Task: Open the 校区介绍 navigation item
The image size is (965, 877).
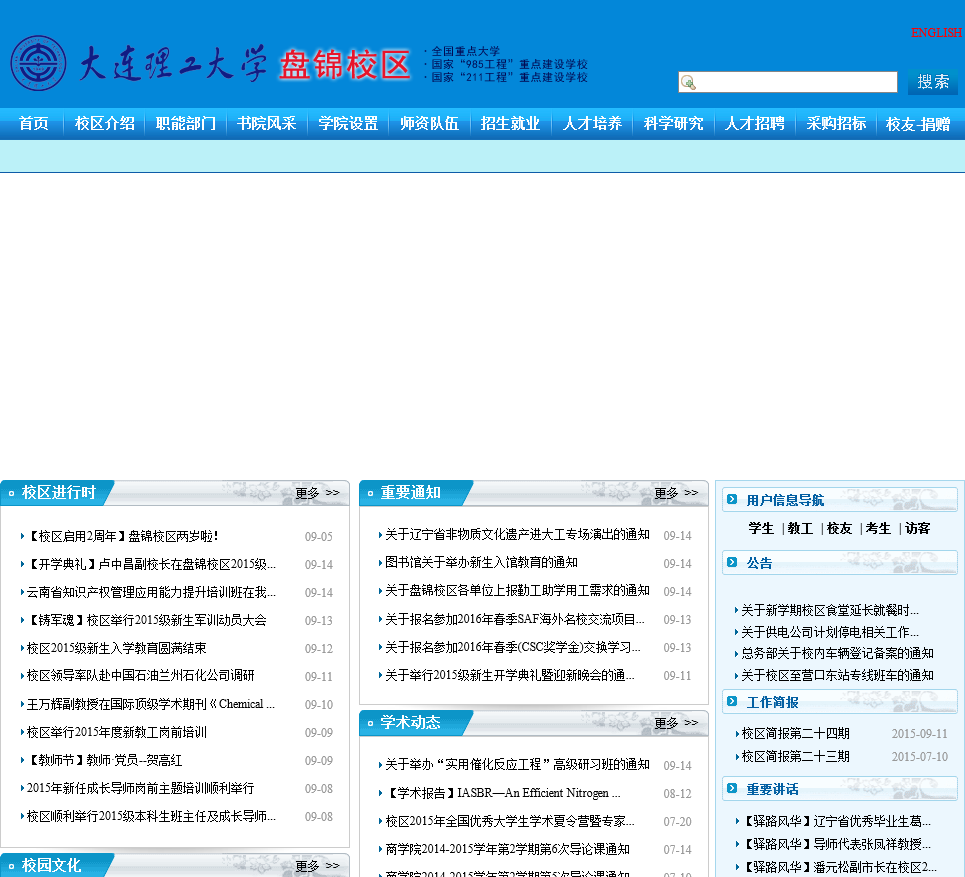Action: tap(105, 124)
